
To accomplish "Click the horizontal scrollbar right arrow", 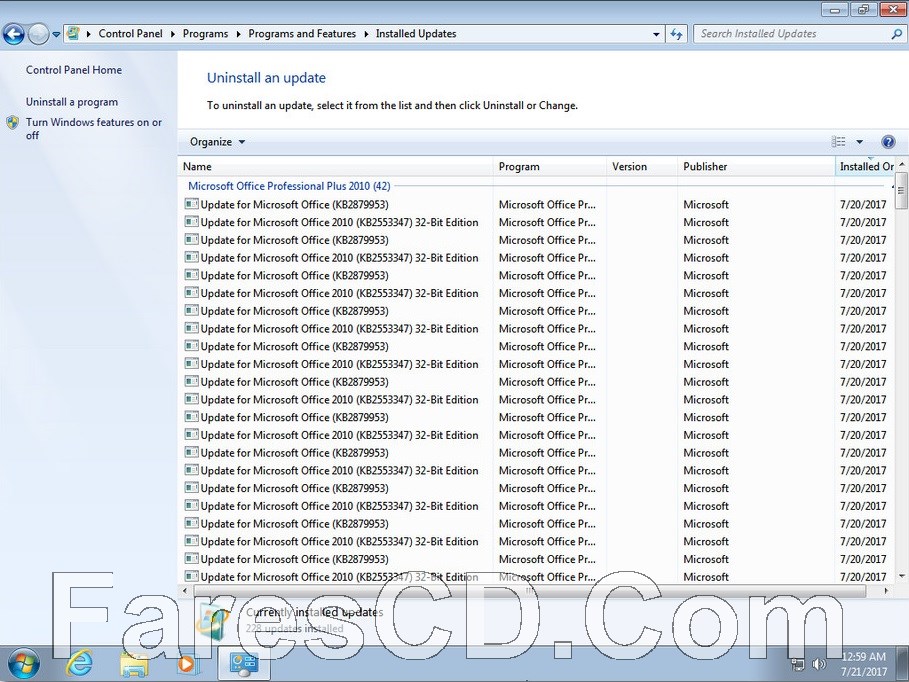I will pyautogui.click(x=886, y=590).
